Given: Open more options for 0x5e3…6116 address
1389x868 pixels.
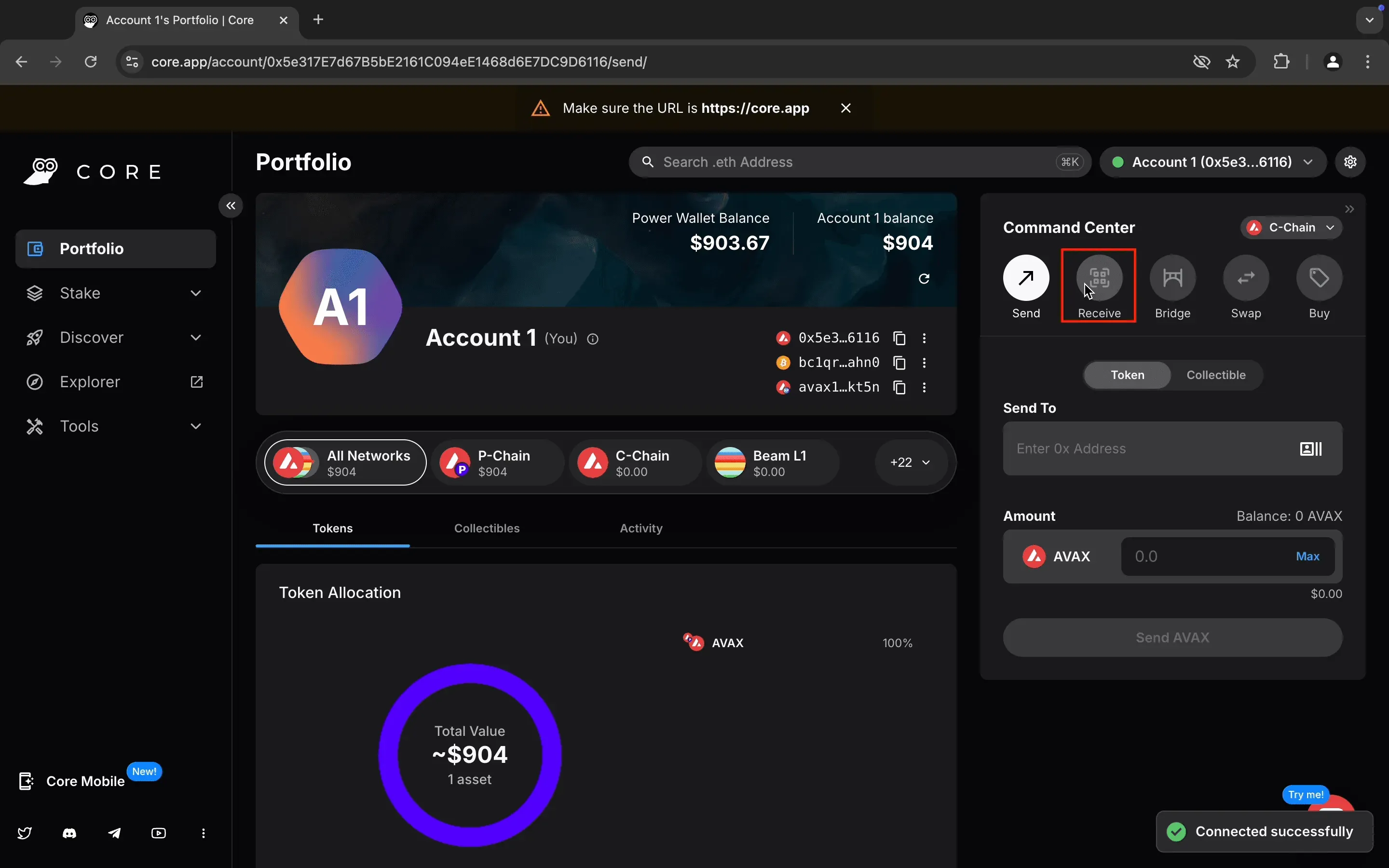Looking at the screenshot, I should (924, 338).
